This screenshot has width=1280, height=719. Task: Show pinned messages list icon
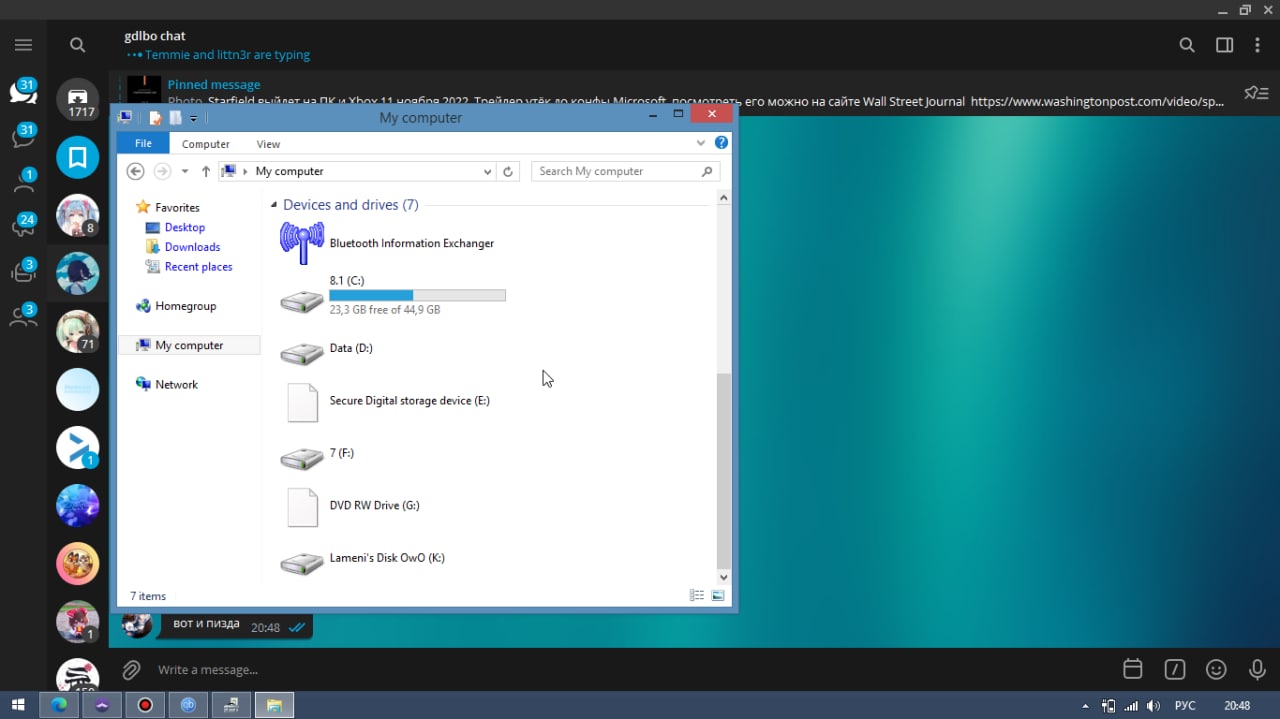click(x=1256, y=93)
